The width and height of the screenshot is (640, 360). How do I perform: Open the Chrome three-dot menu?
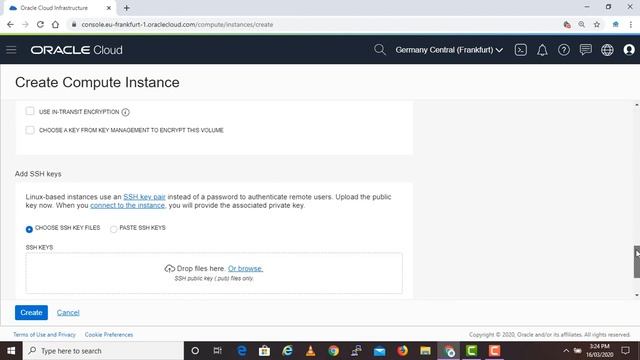[x=631, y=24]
